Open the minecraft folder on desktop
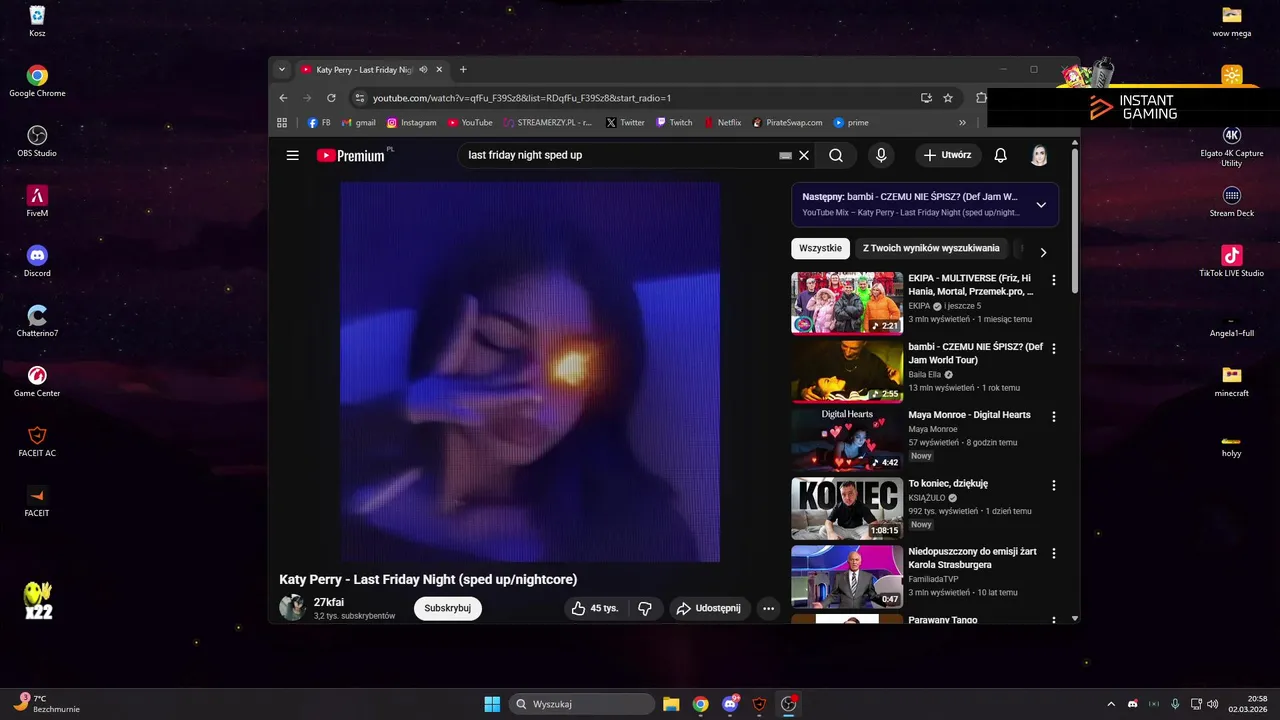This screenshot has width=1280, height=720. coord(1231,381)
